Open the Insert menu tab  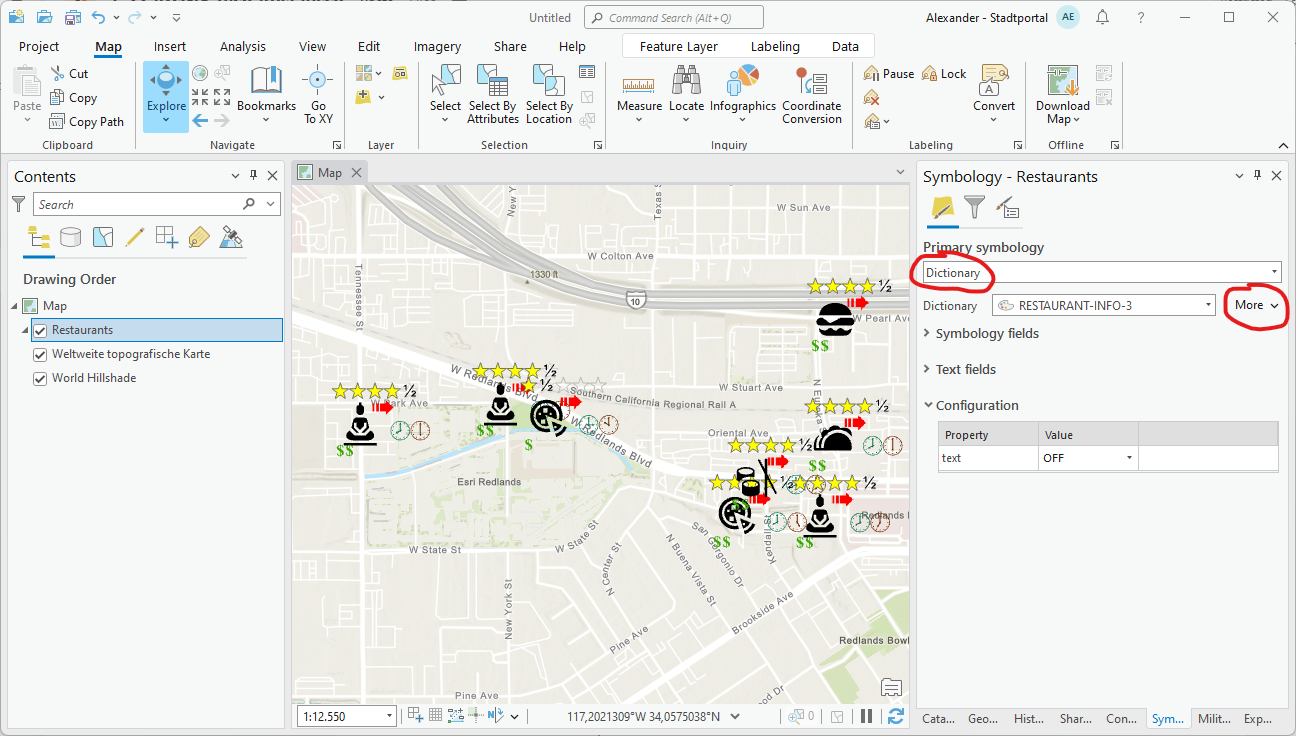169,45
